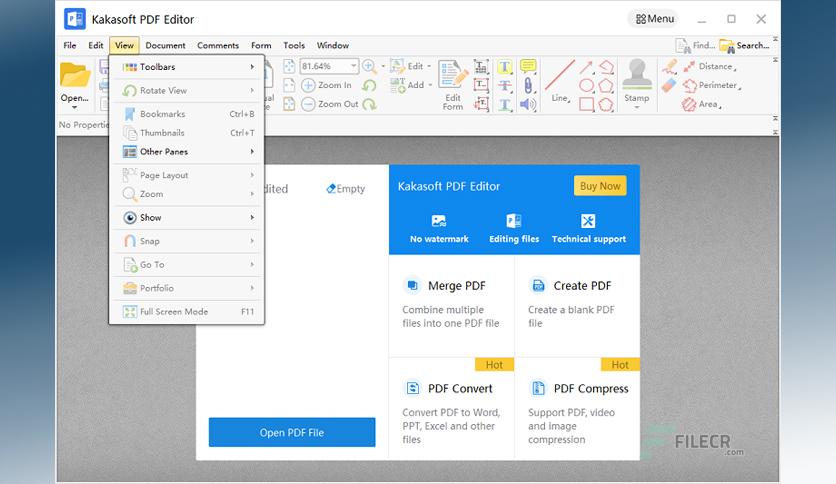Choose Bookmarks in View menu
The width and height of the screenshot is (836, 484).
[x=187, y=114]
